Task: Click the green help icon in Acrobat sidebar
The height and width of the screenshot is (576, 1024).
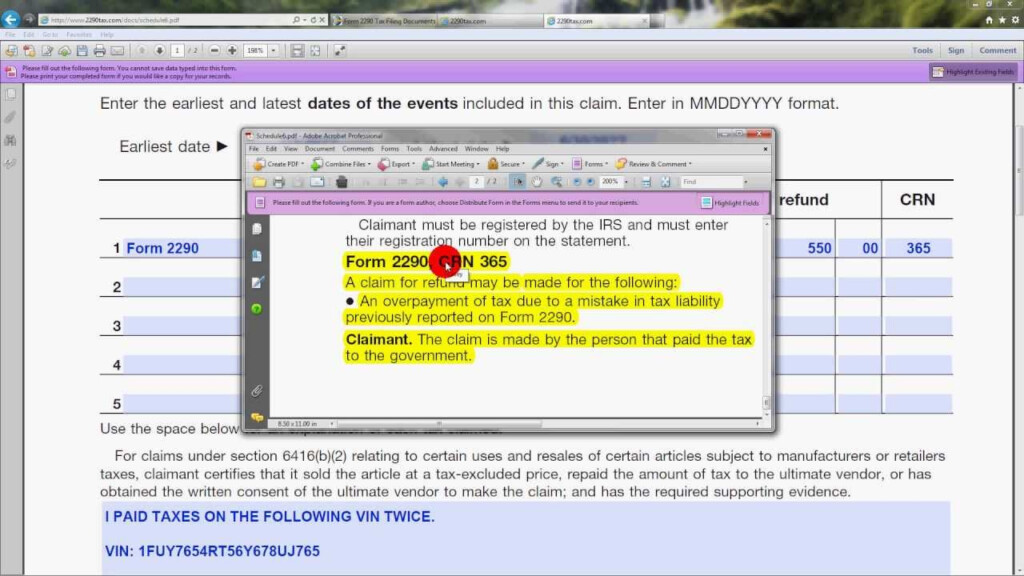Action: coord(257,308)
